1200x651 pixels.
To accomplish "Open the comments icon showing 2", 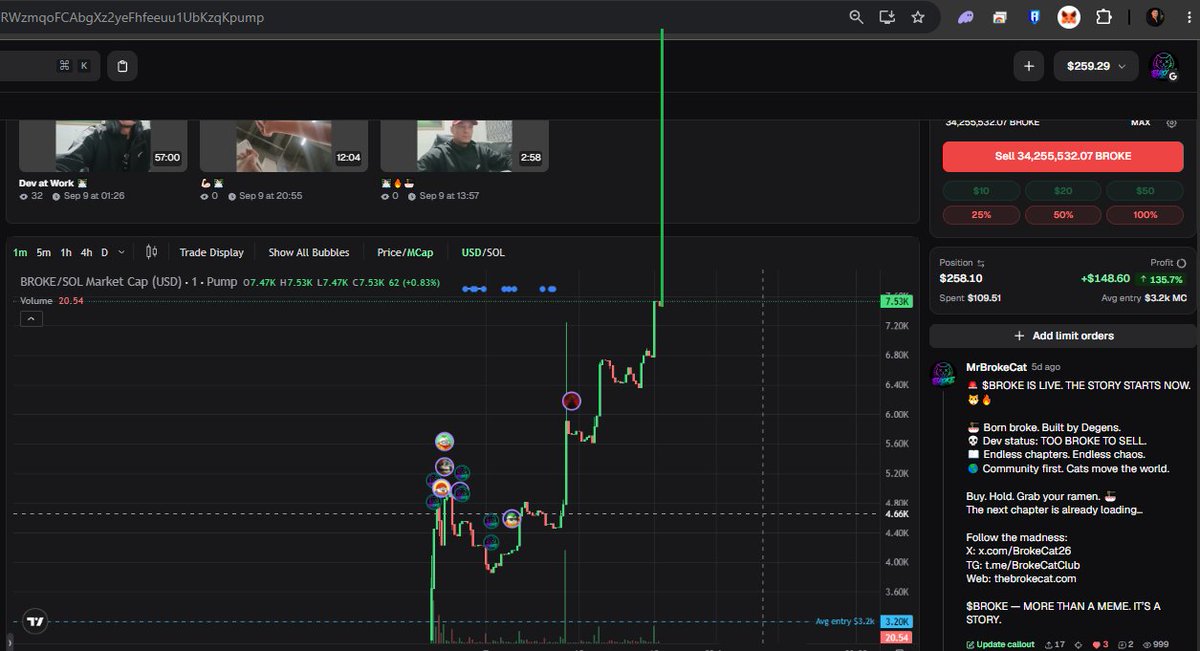I will click(x=1124, y=645).
